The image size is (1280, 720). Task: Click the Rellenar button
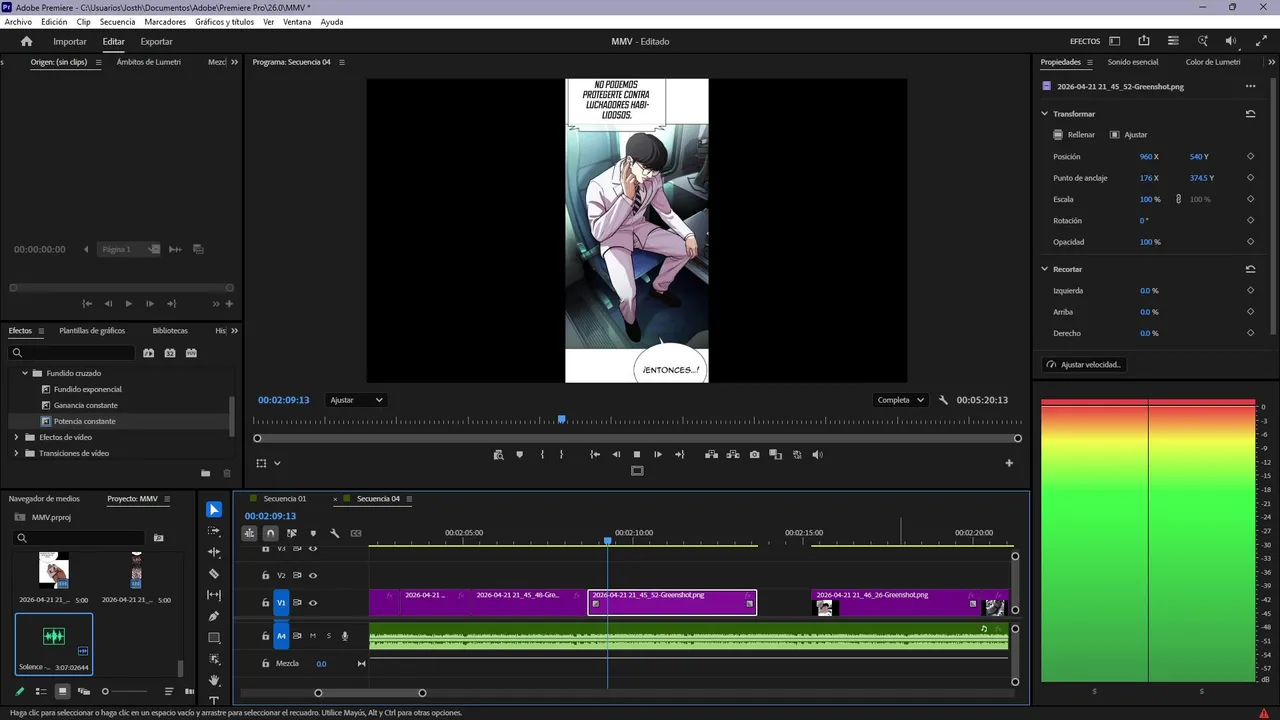[1074, 135]
